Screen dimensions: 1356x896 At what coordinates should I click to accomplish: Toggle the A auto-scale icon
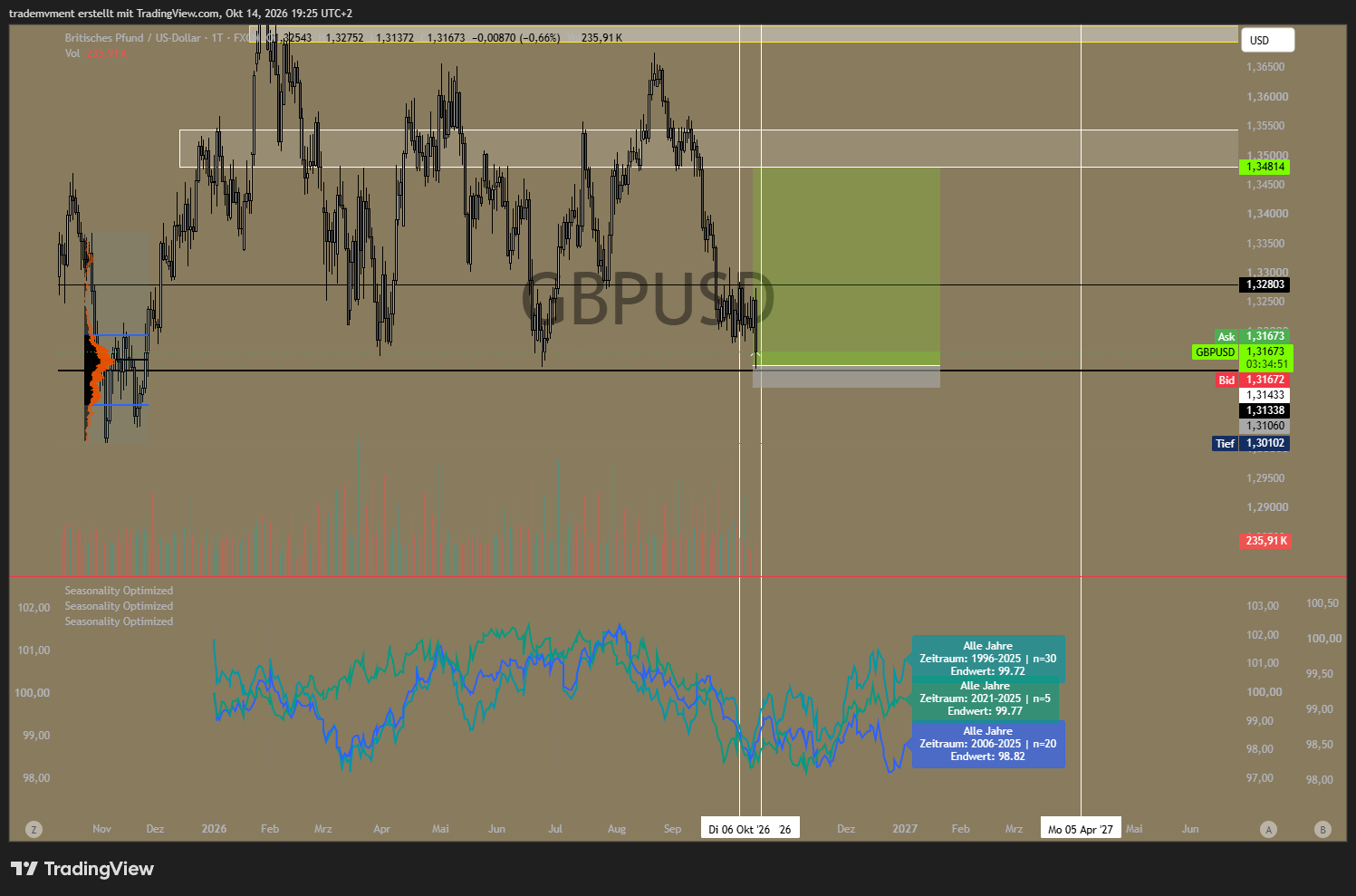click(1268, 829)
